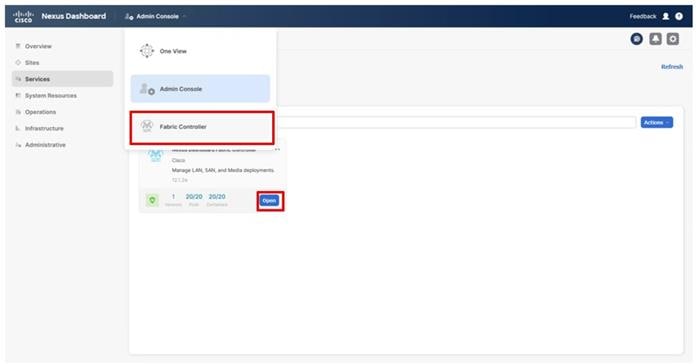Click the Feedback link in the header
This screenshot has height=364, width=696.
click(642, 16)
